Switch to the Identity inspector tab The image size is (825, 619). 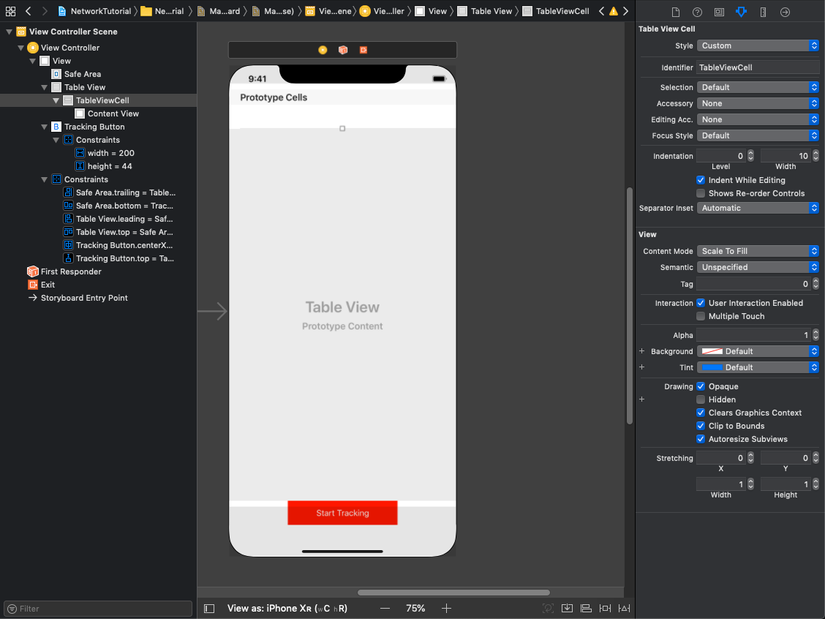pyautogui.click(x=719, y=12)
